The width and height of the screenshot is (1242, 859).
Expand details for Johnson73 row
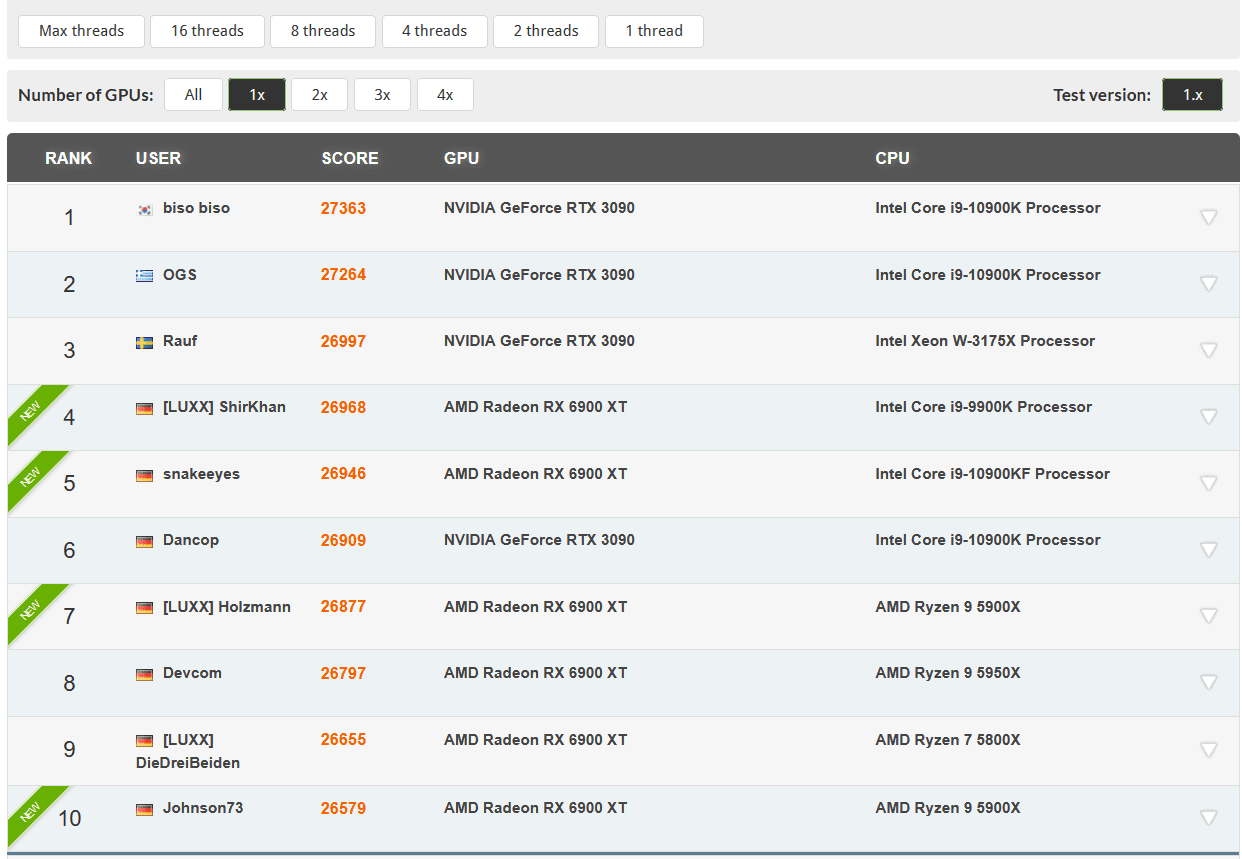coord(1208,818)
